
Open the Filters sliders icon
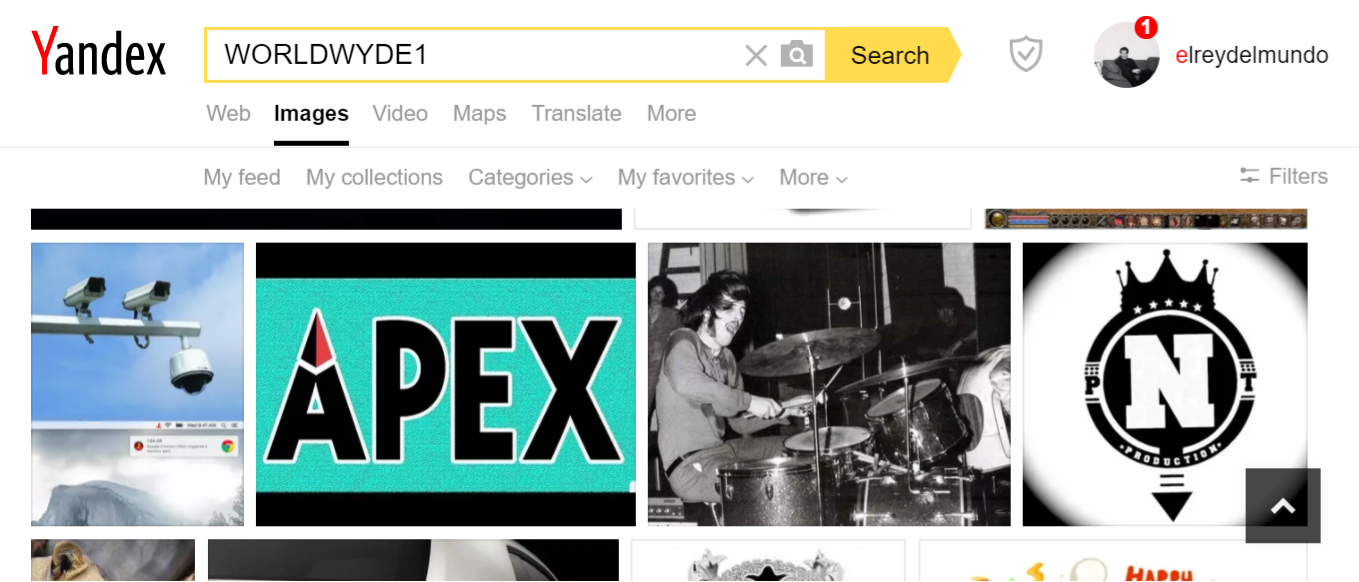point(1249,176)
